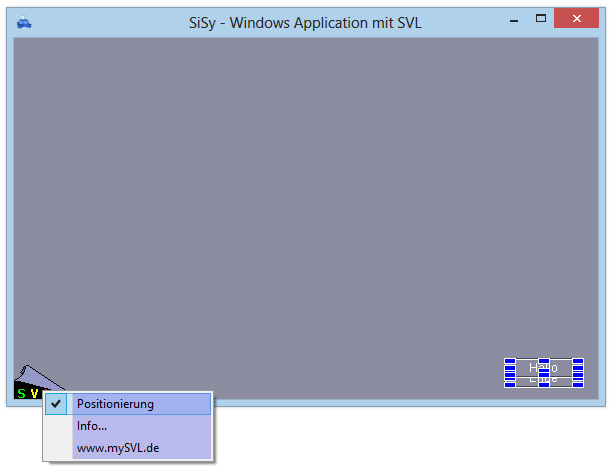This screenshot has width=613, height=467.
Task: Open the Info... menu entry
Action: pos(92,426)
